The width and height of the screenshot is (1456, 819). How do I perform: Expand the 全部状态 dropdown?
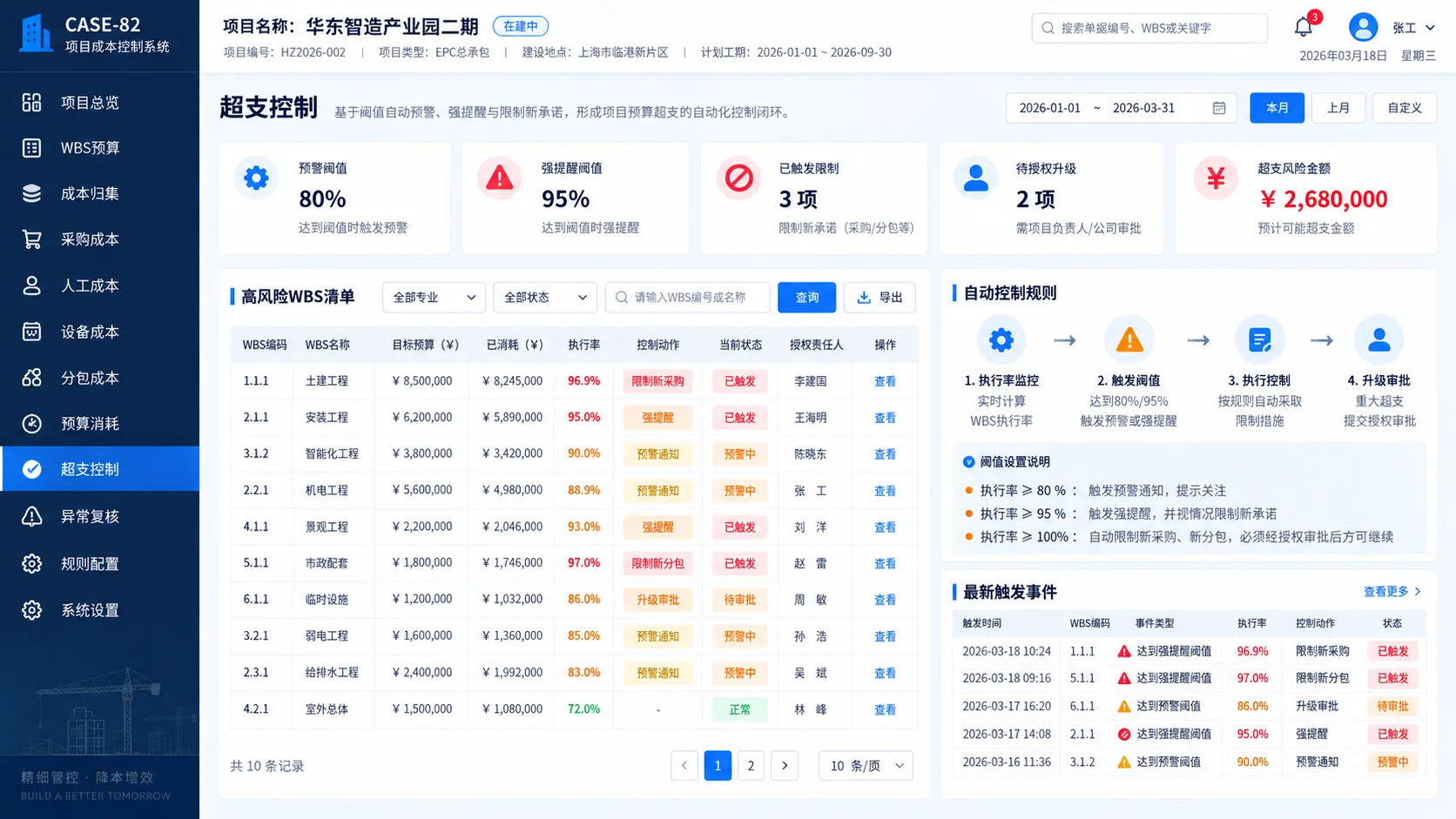click(545, 298)
